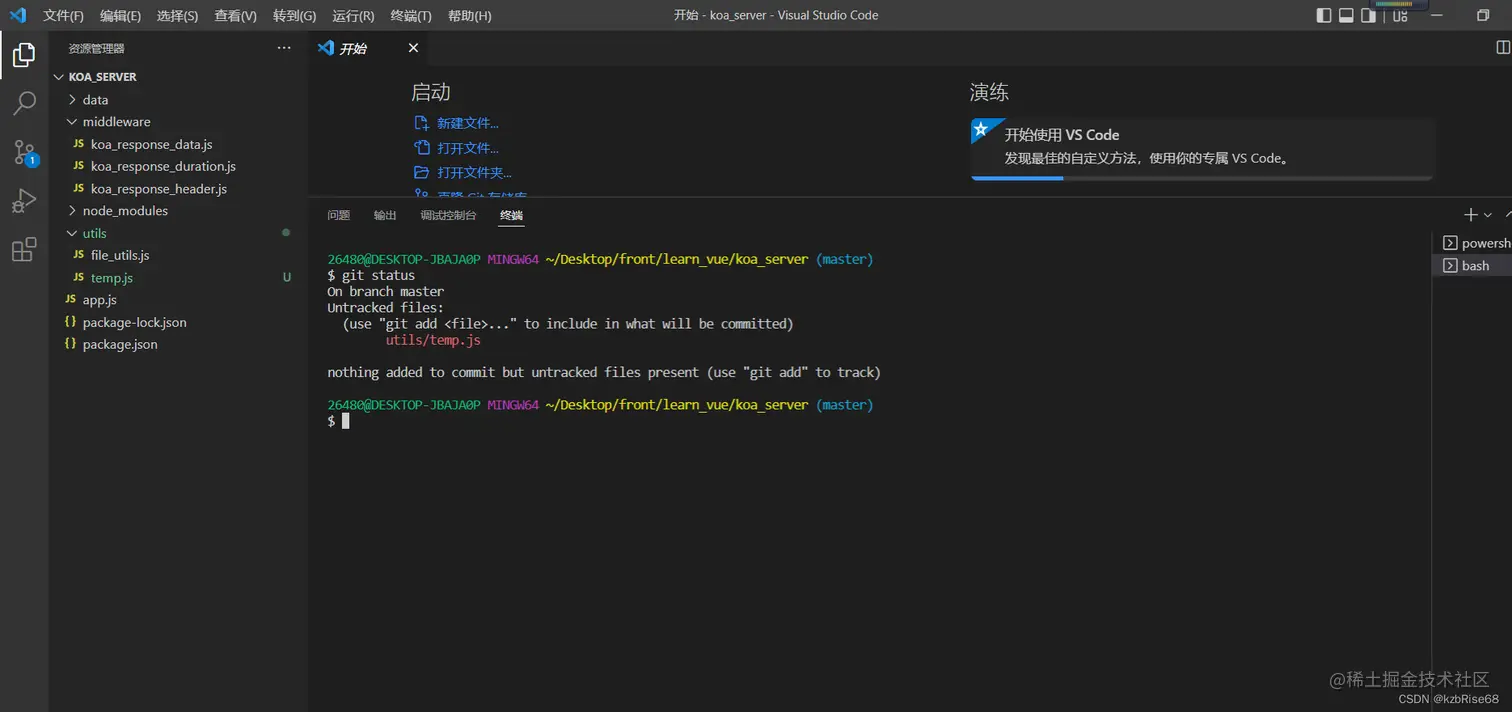1512x712 pixels.
Task: Collapse the middleware folder
Action: tap(72, 122)
